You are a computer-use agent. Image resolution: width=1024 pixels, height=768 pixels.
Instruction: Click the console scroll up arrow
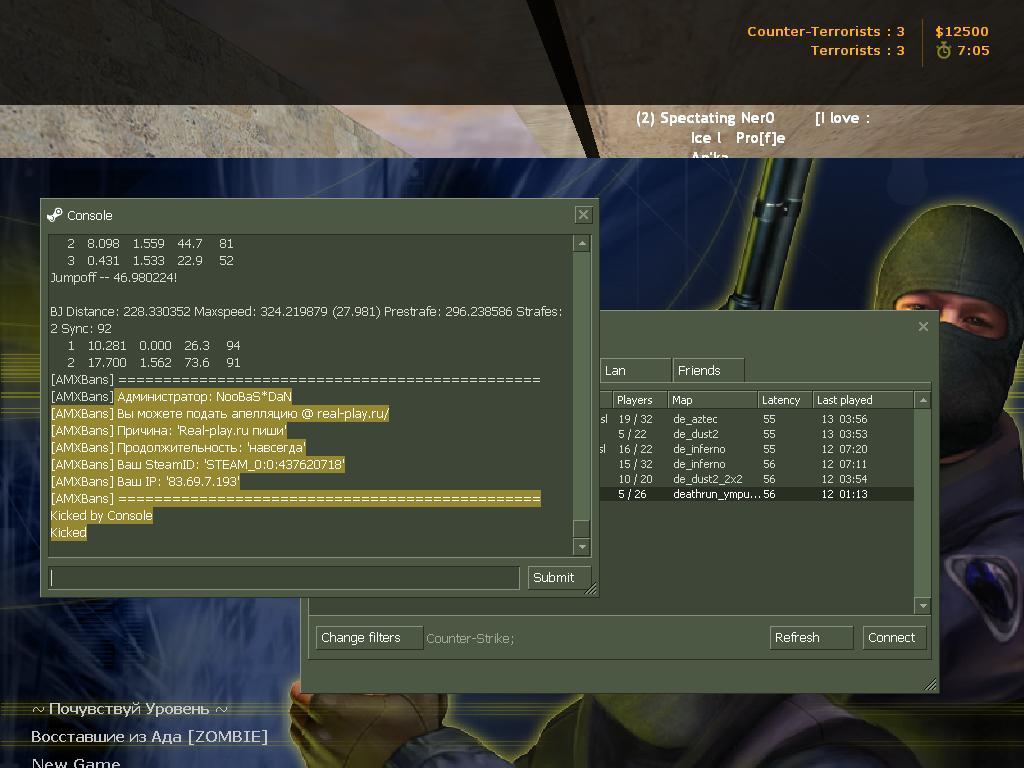pyautogui.click(x=581, y=244)
